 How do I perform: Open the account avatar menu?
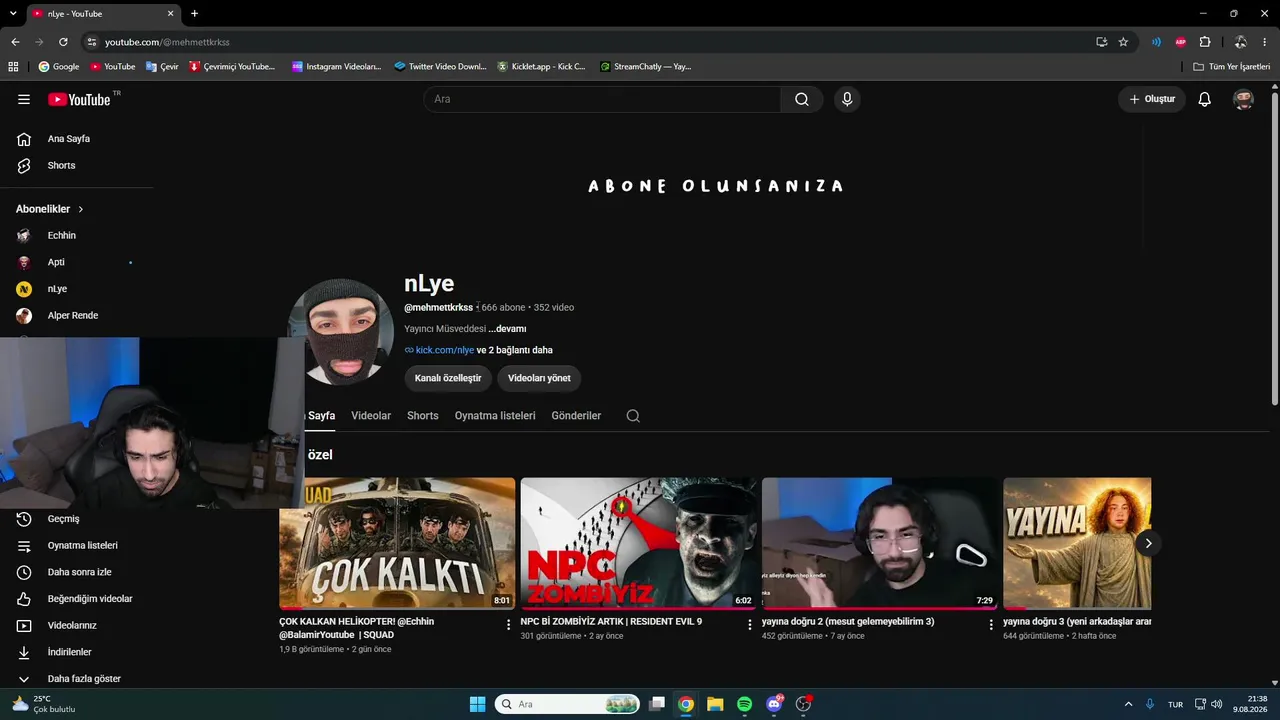(x=1243, y=99)
